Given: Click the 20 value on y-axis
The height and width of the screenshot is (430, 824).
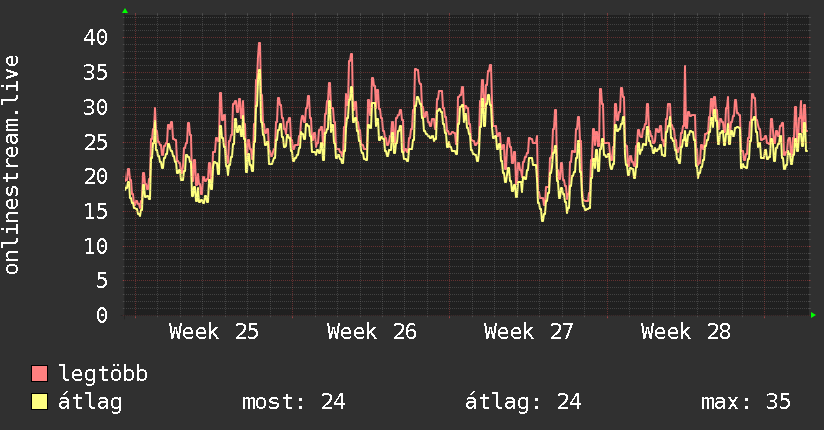Looking at the screenshot, I should (x=96, y=177).
